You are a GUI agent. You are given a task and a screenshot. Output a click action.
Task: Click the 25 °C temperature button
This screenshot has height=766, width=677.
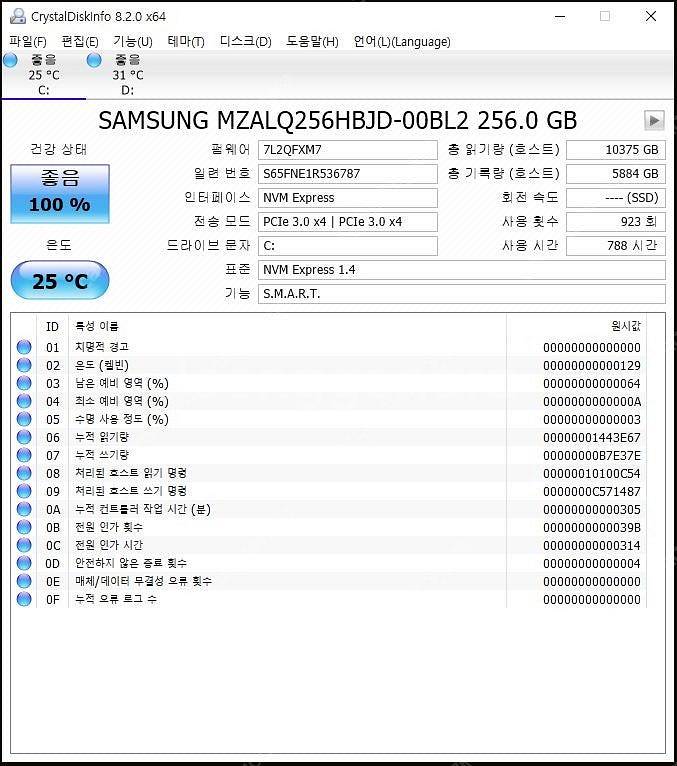[x=60, y=280]
